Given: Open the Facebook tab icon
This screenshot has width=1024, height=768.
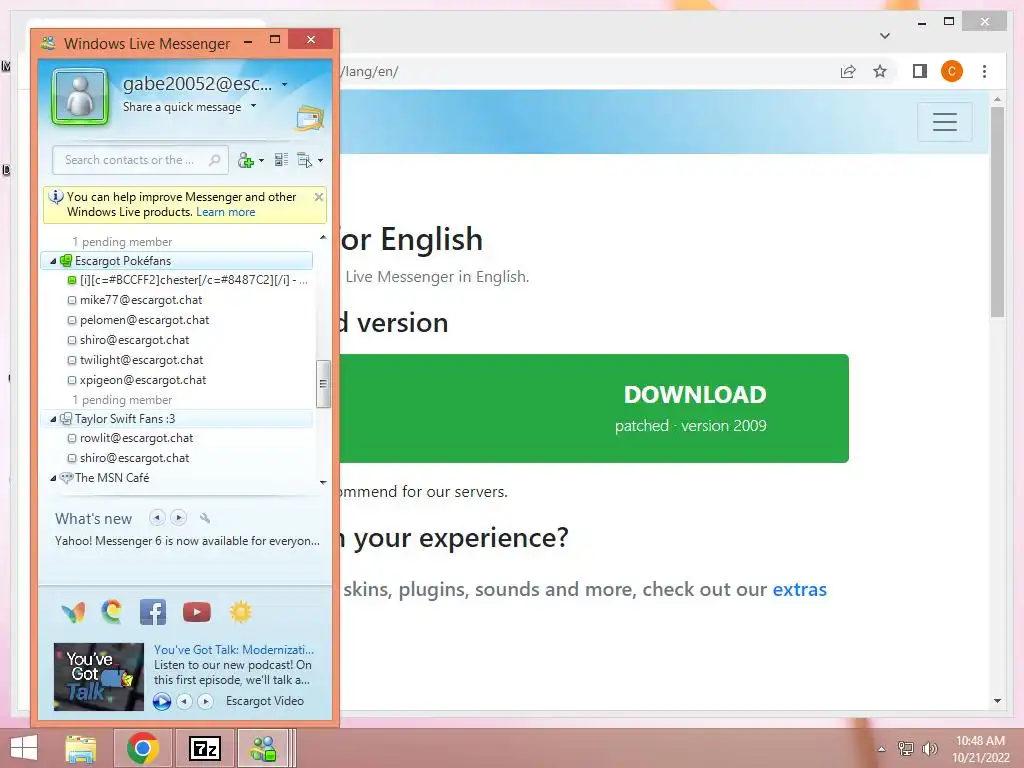Looking at the screenshot, I should [153, 612].
